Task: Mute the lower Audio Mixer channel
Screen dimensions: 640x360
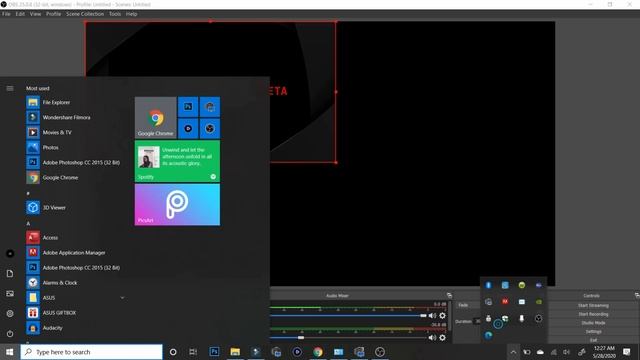Action: click(432, 338)
